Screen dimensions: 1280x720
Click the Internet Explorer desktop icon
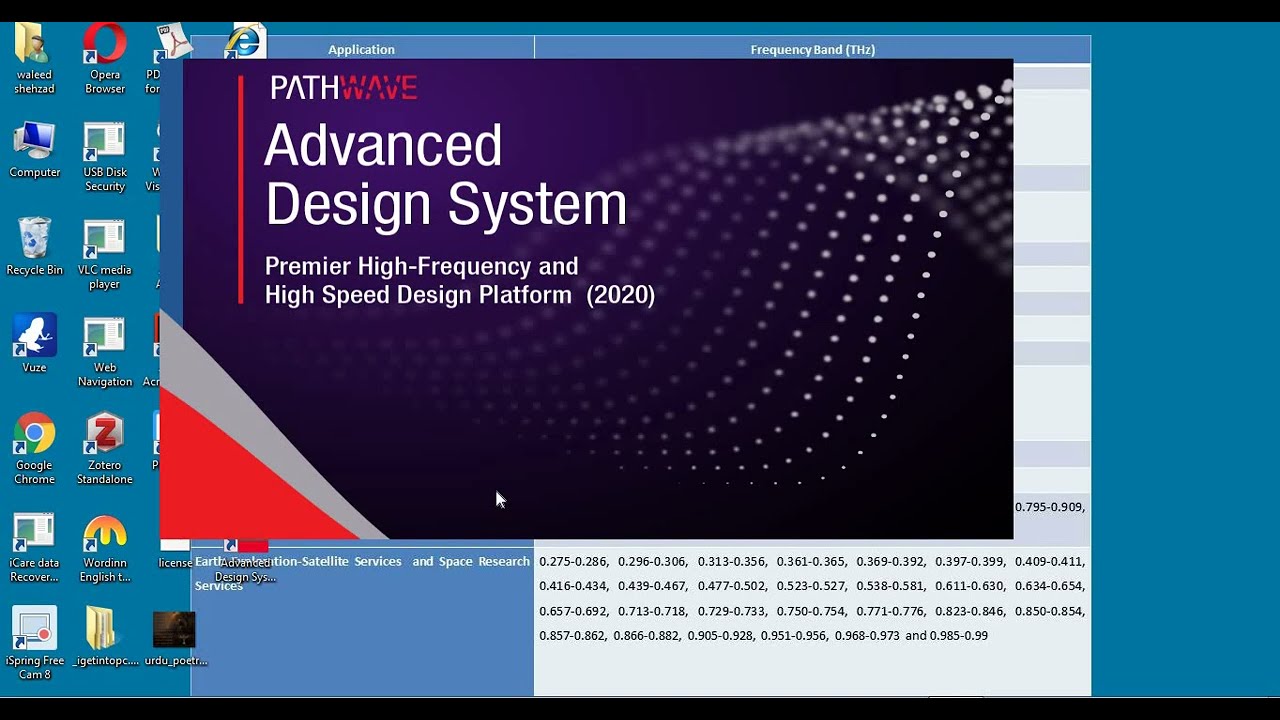pyautogui.click(x=243, y=41)
